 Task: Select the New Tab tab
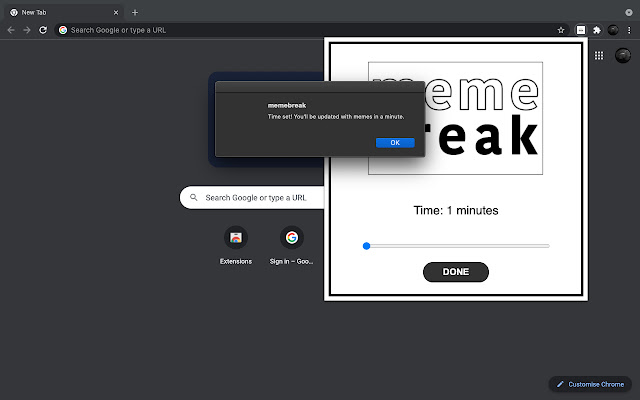click(63, 13)
